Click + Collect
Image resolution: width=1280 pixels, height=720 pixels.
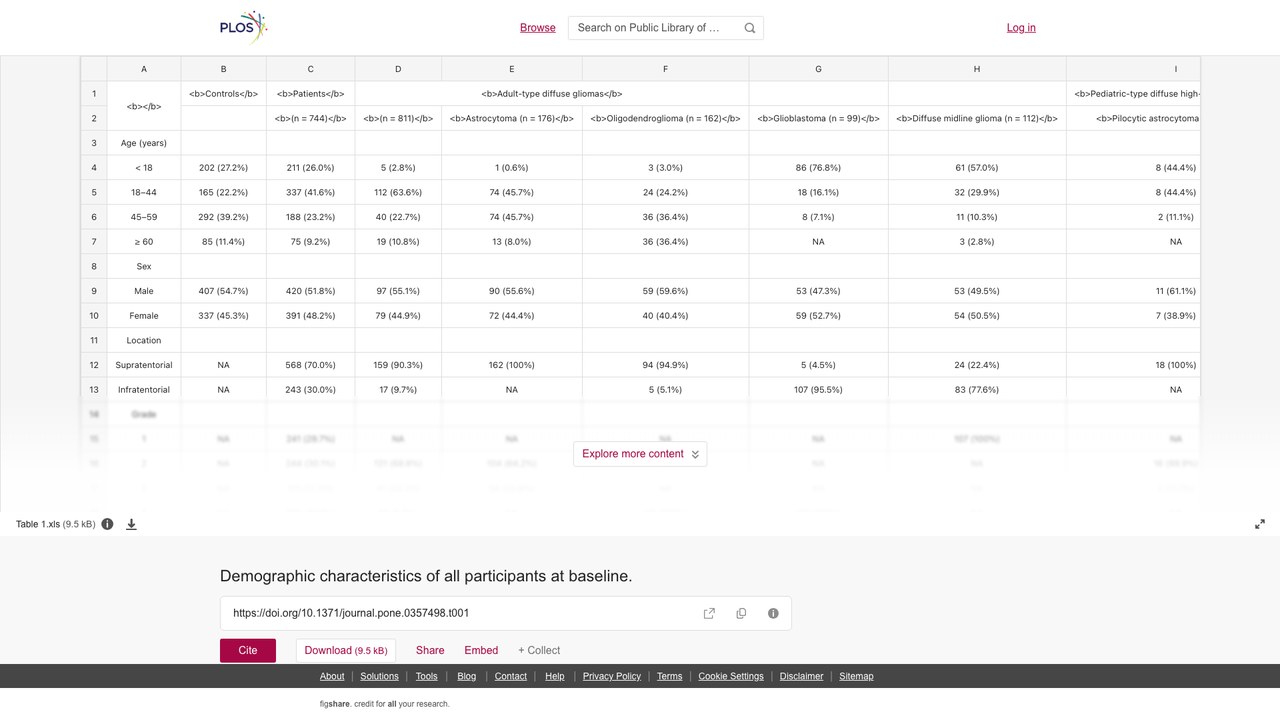pyautogui.click(x=539, y=650)
